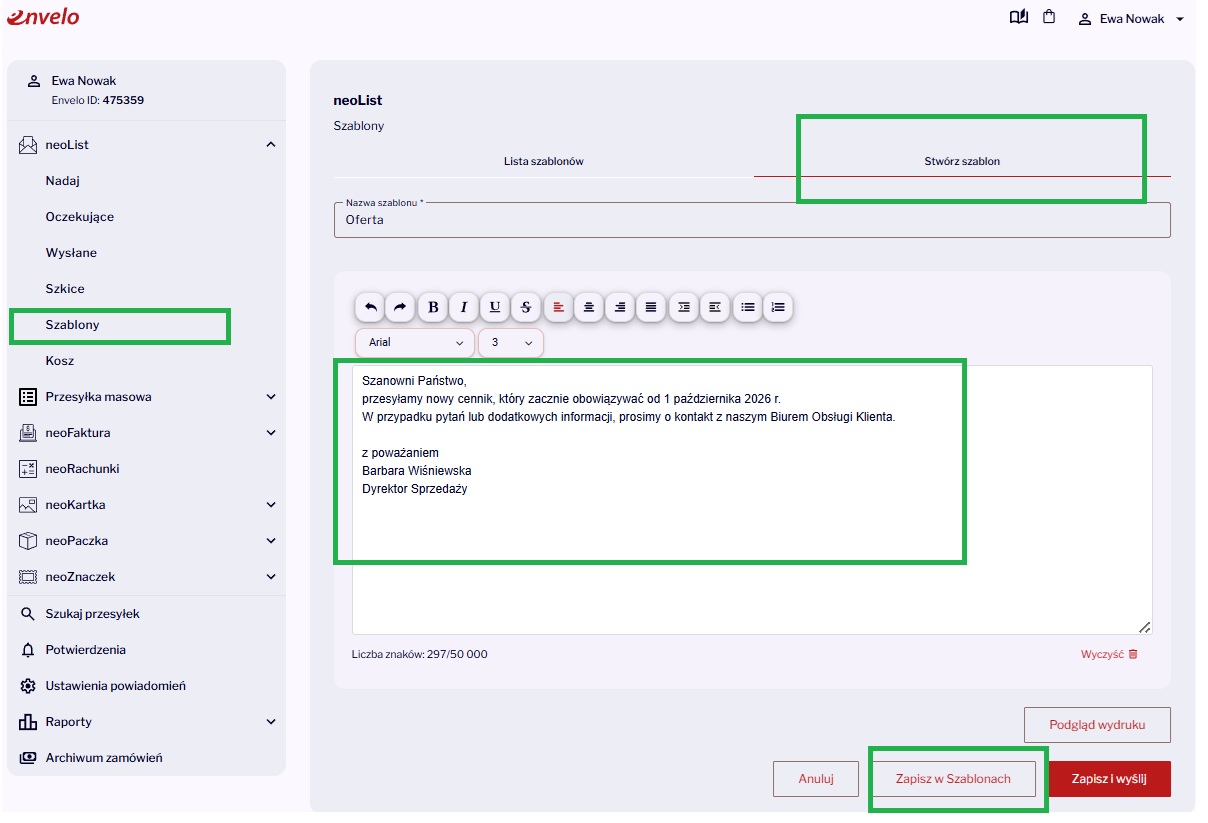Click the Zapisz w Szablonach button
Image resolution: width=1208 pixels, height=823 pixels.
pyautogui.click(x=953, y=779)
